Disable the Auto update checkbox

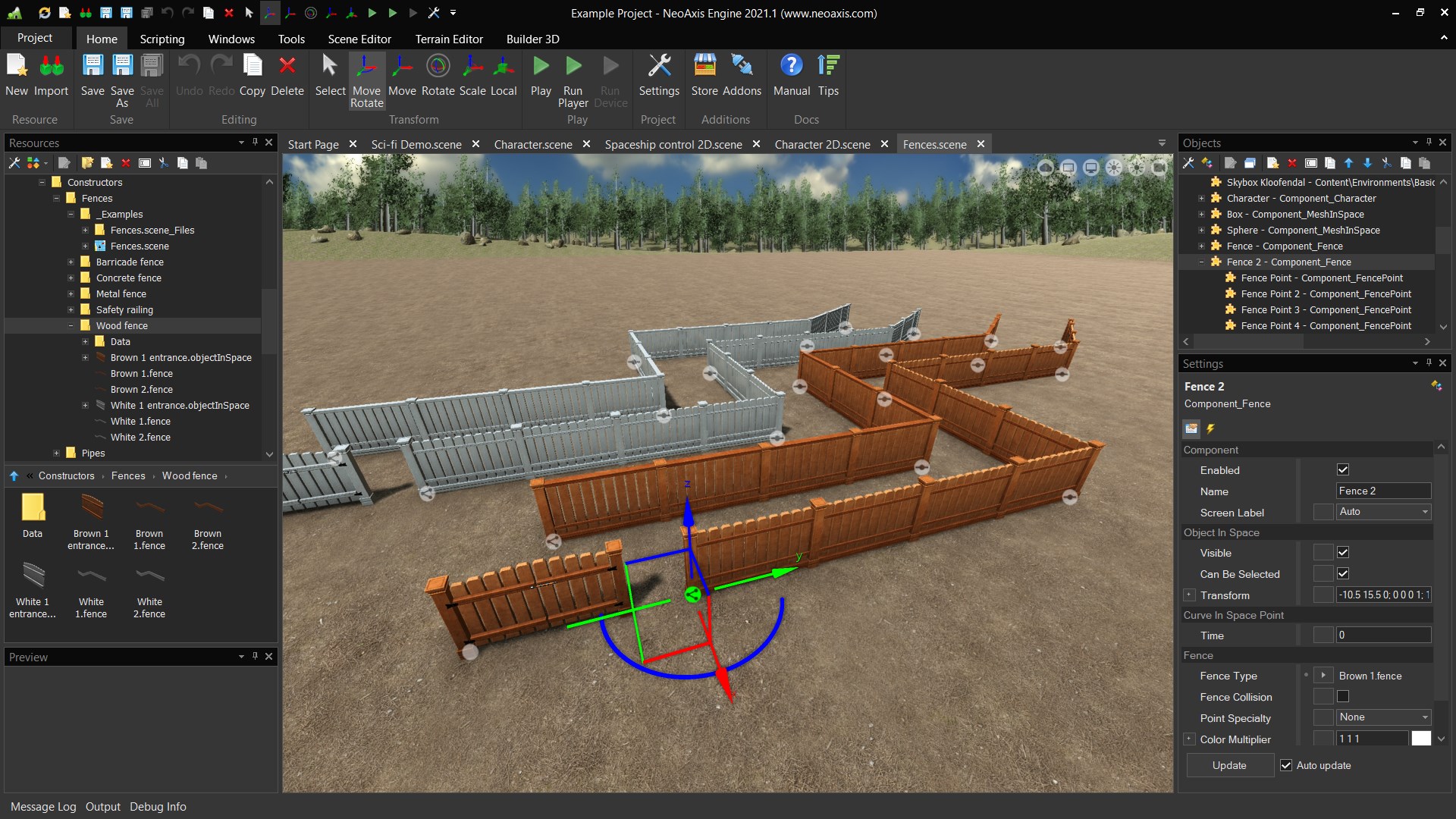(x=1286, y=765)
